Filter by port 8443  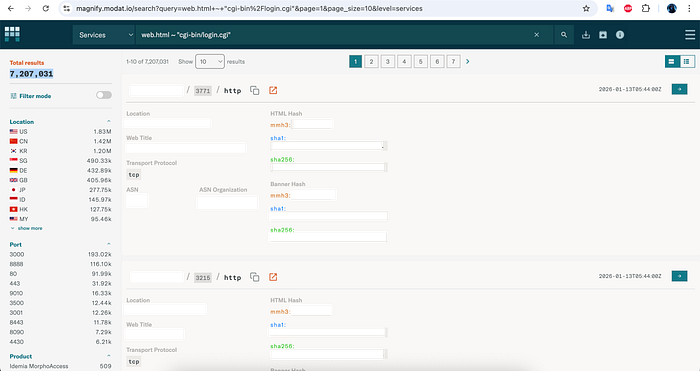coord(60,322)
